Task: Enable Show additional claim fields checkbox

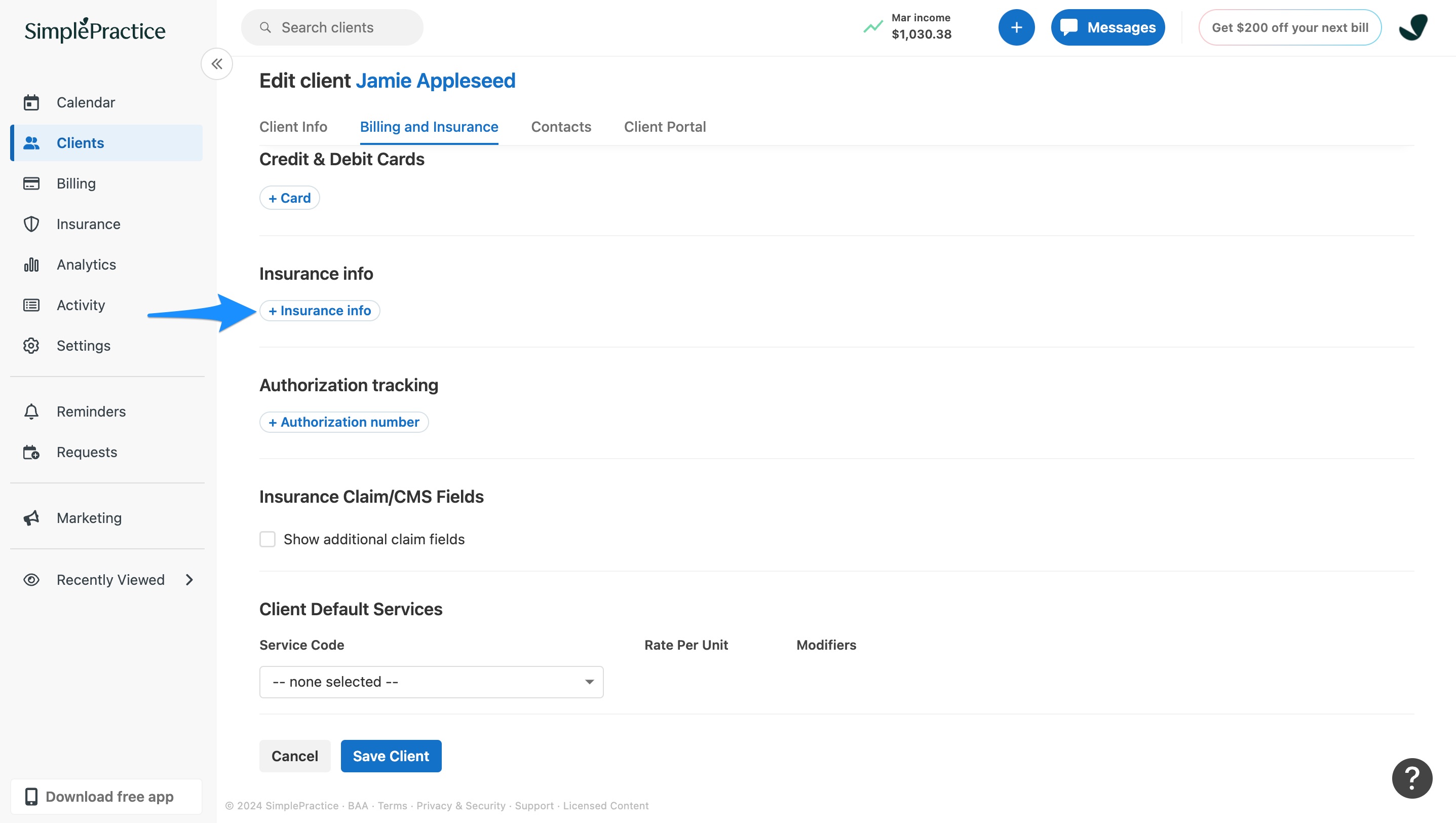Action: coord(267,539)
